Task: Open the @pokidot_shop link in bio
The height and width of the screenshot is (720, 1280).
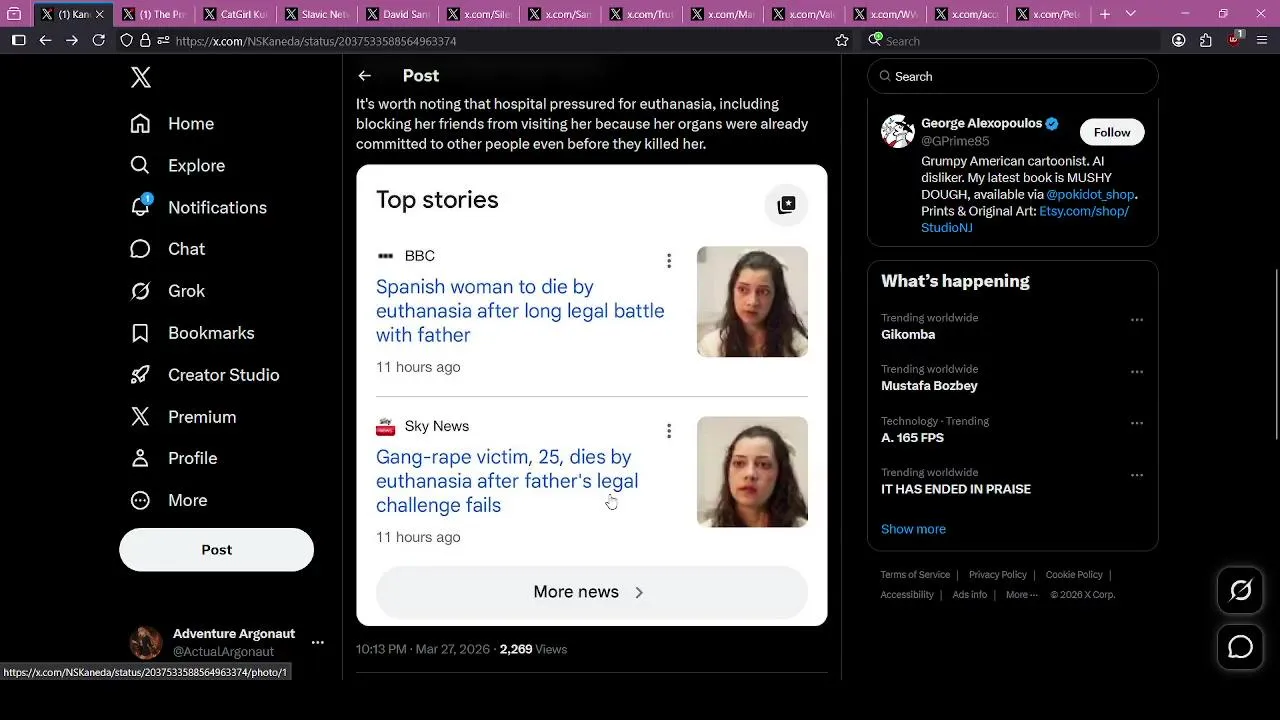Action: (x=1090, y=195)
